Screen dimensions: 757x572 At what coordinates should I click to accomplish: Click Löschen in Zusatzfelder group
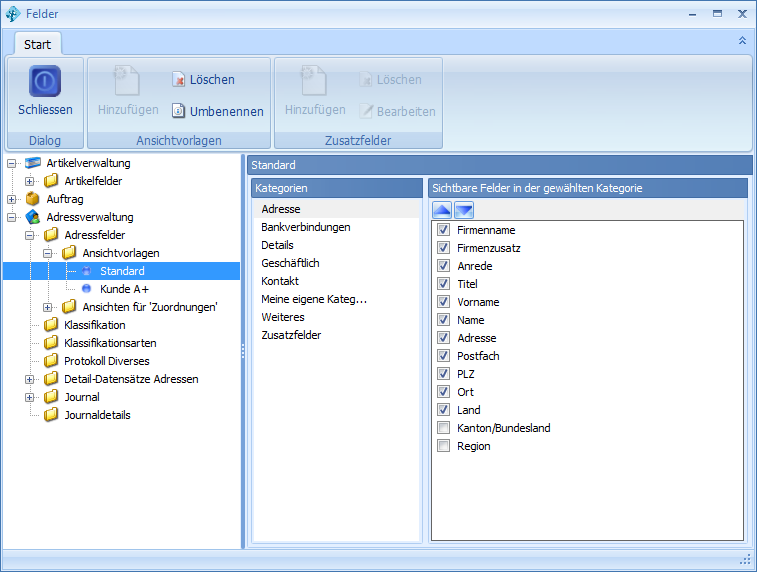391,80
